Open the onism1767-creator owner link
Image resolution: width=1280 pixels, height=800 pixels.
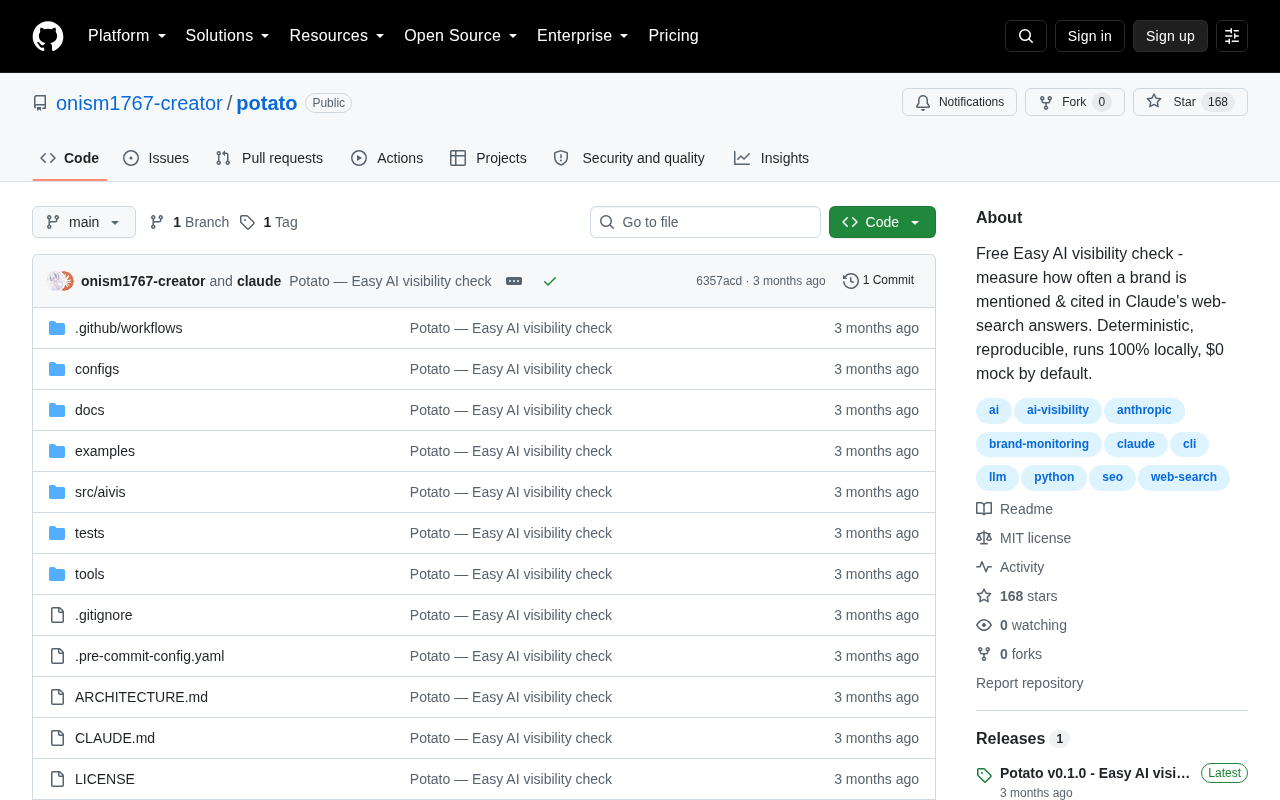coord(139,103)
